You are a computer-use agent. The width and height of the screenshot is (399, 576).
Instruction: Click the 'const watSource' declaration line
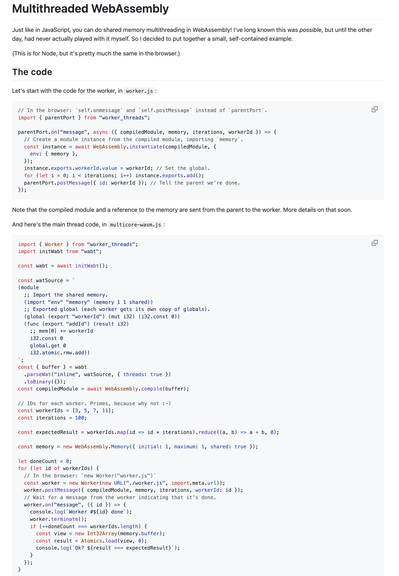46,281
